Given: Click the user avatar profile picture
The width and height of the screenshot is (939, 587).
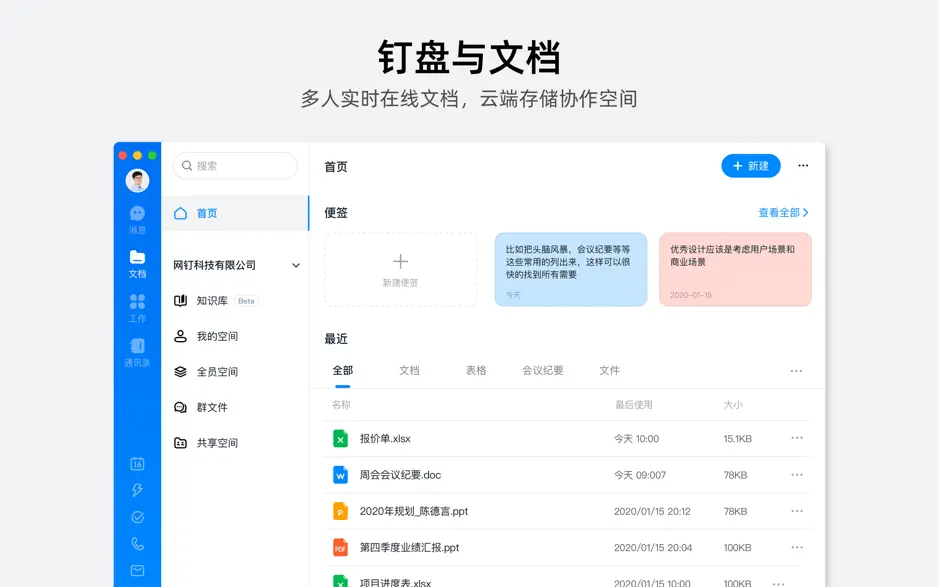Looking at the screenshot, I should (x=137, y=181).
